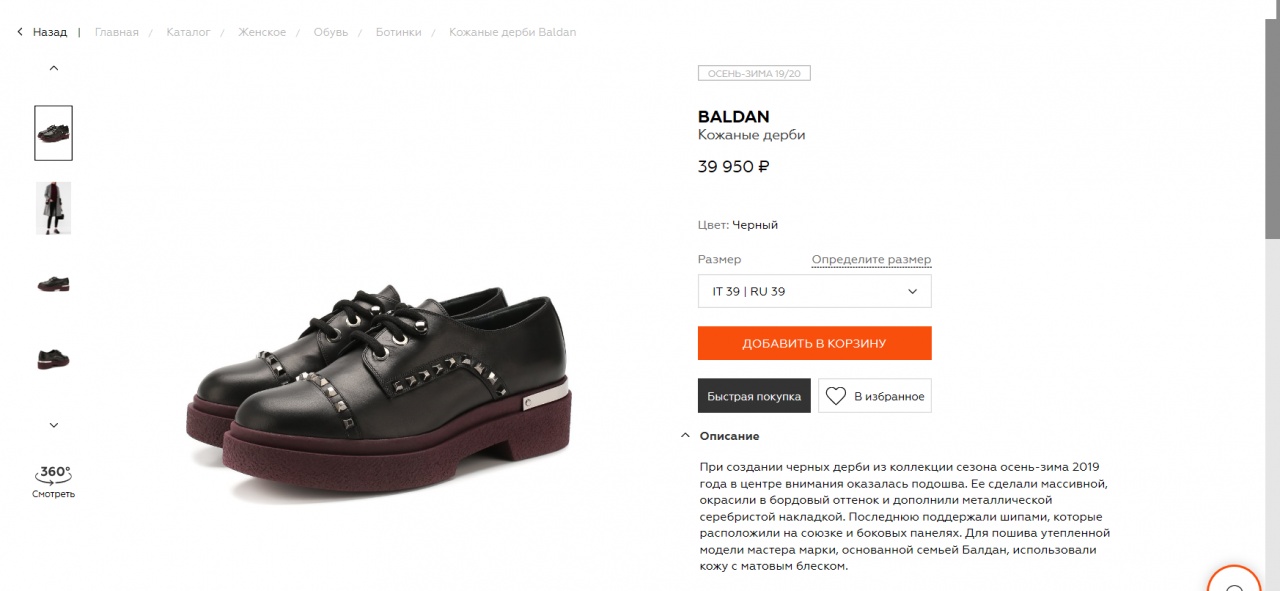
Task: Click the 360° view icon
Action: 54,474
